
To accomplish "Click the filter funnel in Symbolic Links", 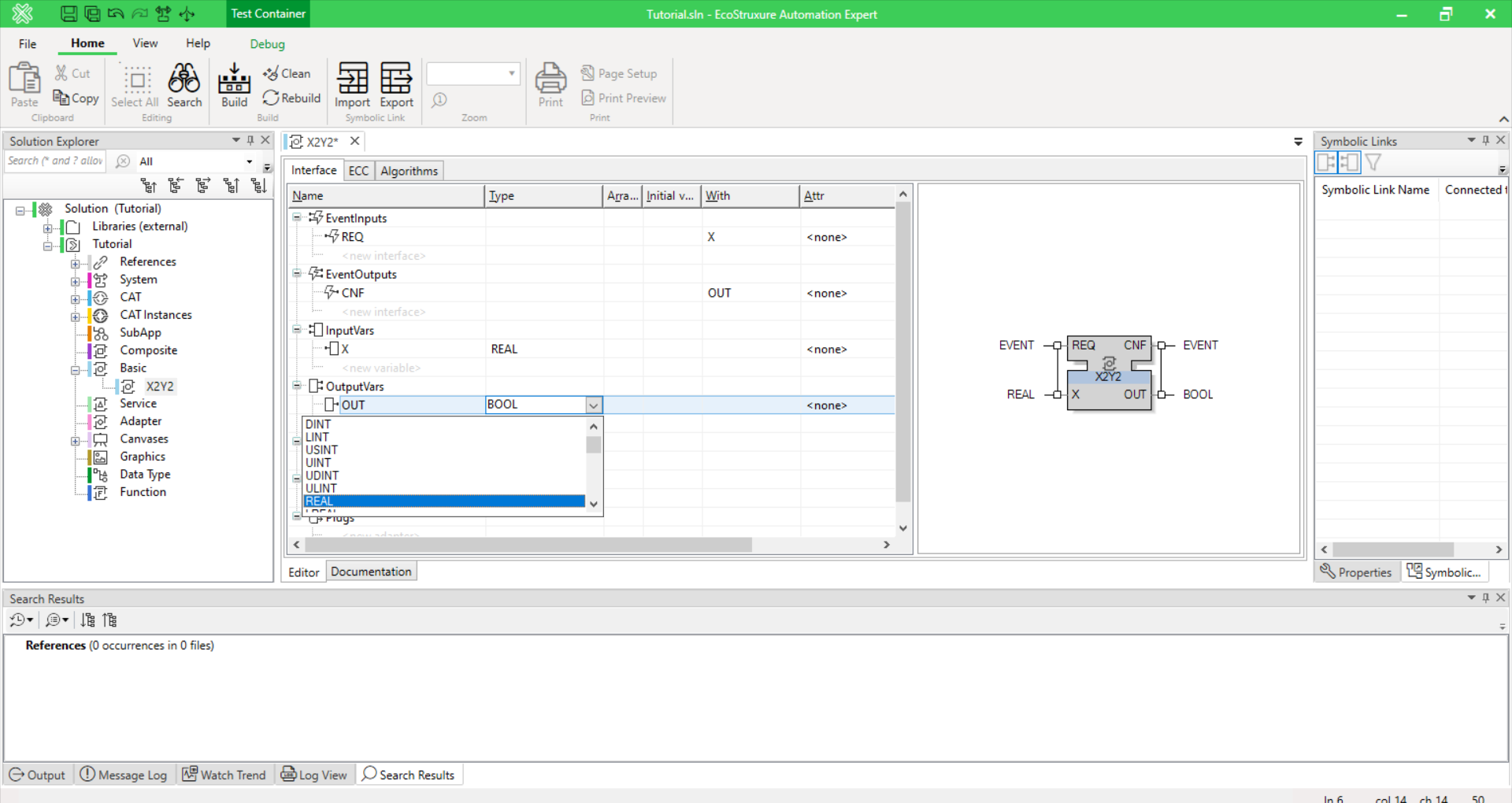I will tap(1374, 163).
